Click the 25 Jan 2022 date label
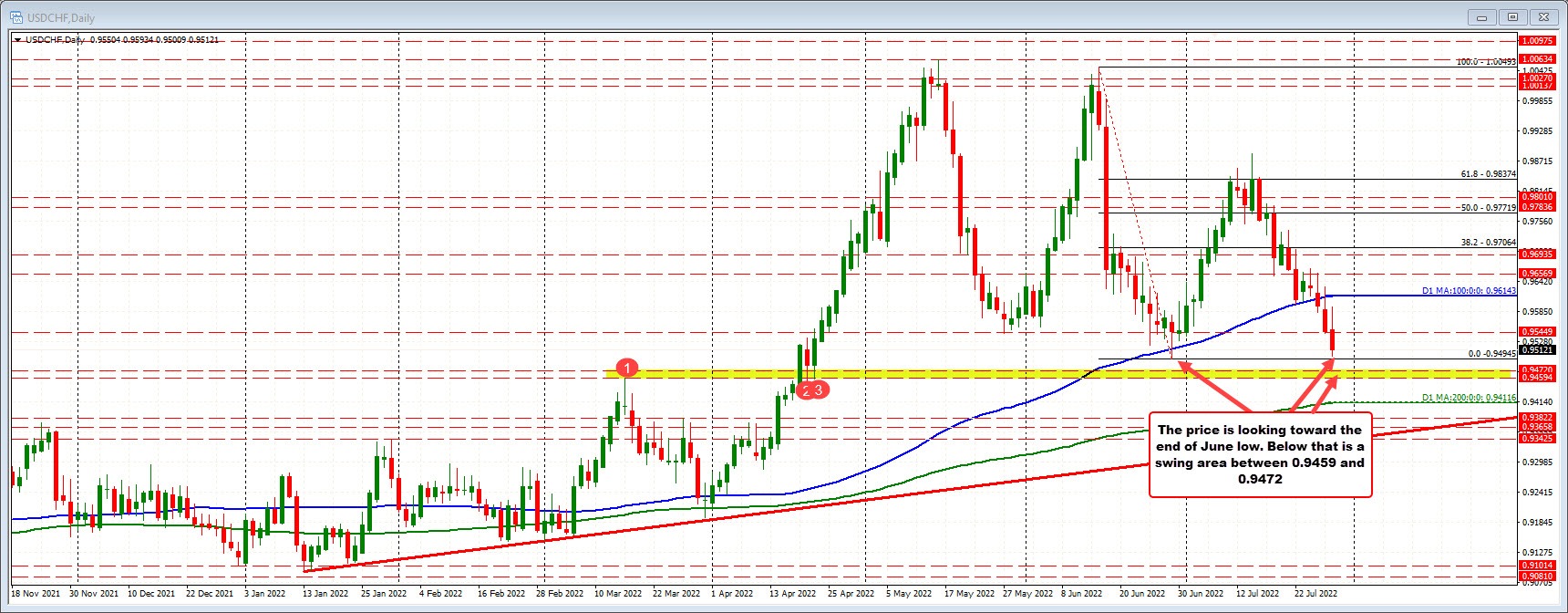 coord(384,593)
